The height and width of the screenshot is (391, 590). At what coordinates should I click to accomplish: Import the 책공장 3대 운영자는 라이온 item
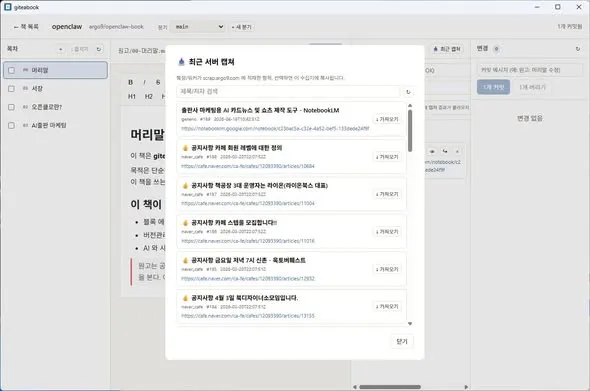point(387,194)
